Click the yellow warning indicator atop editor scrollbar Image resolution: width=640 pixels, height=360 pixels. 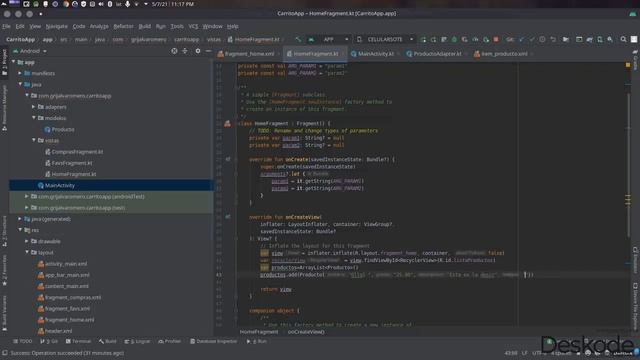point(628,65)
